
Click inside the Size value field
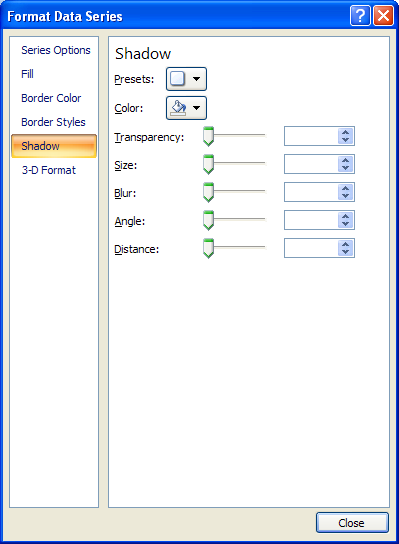click(x=311, y=164)
